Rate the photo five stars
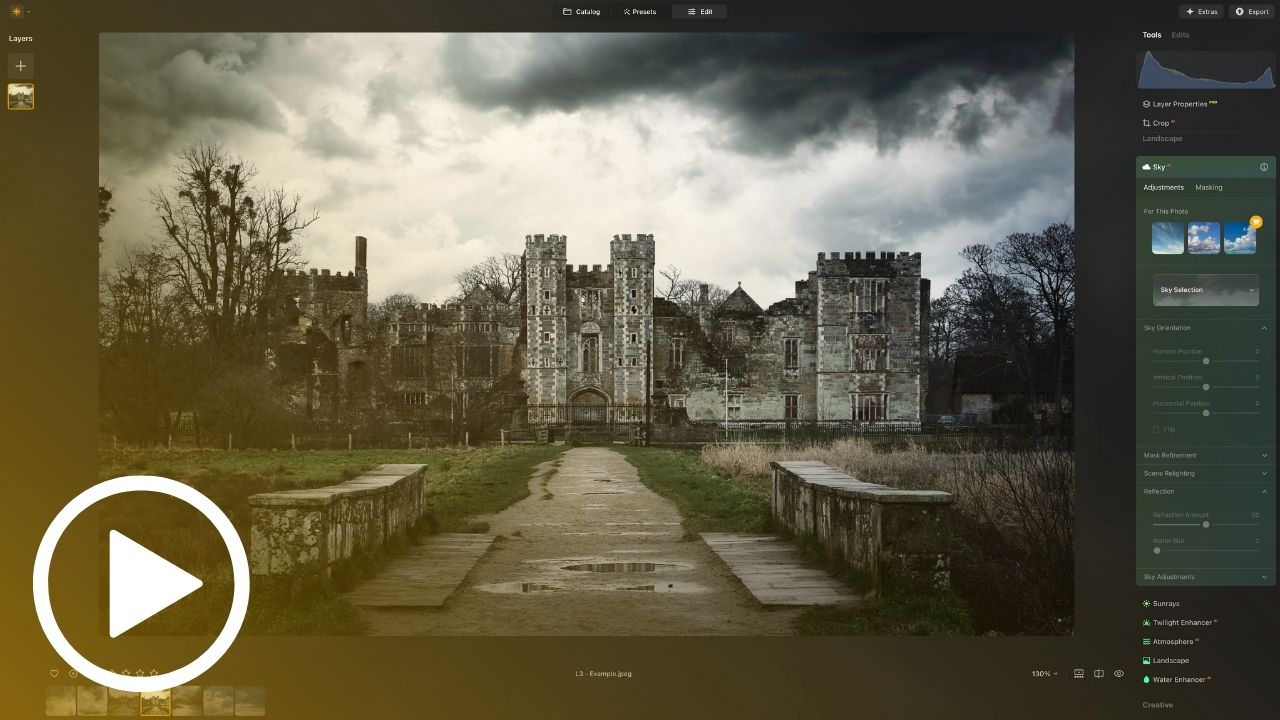Screen dimensions: 1280x720 [x=154, y=674]
